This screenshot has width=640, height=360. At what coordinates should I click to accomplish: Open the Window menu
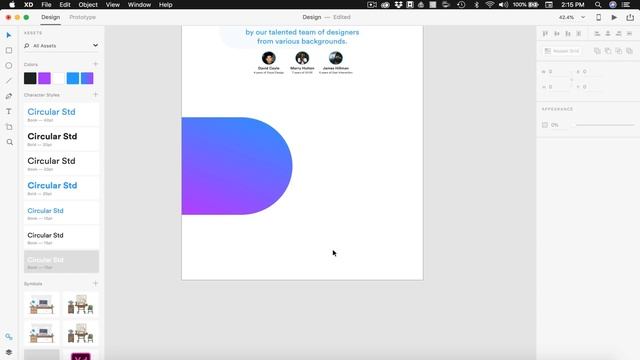(139, 5)
